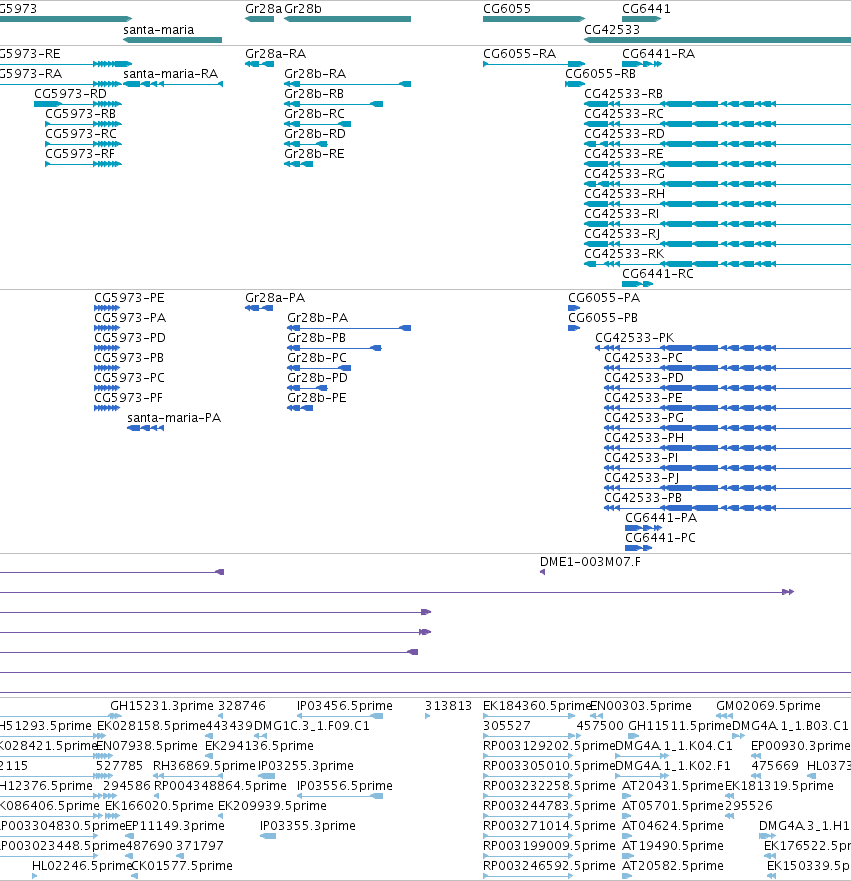Select transcript label Gr28b-RA
851x881 pixels.
pyautogui.click(x=315, y=74)
